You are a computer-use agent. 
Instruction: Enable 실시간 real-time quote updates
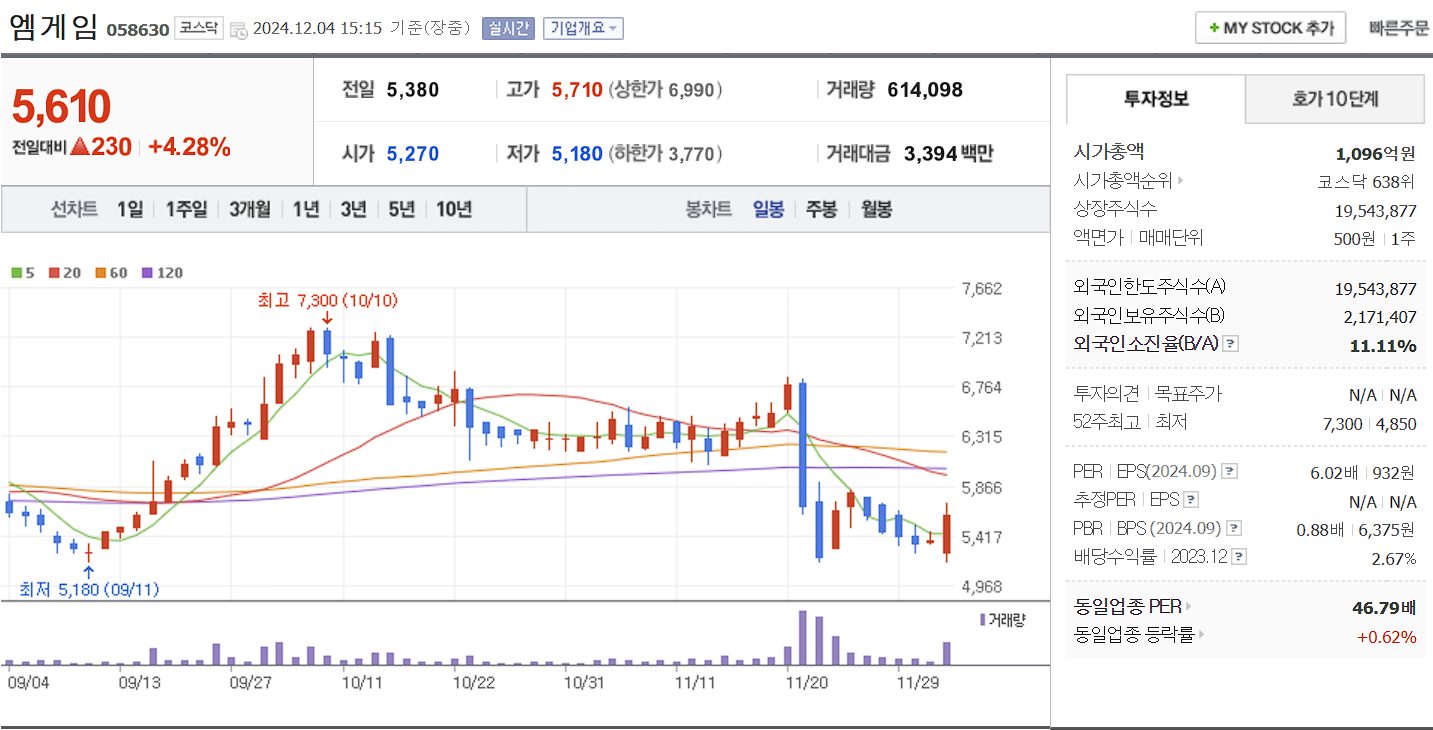(x=506, y=28)
